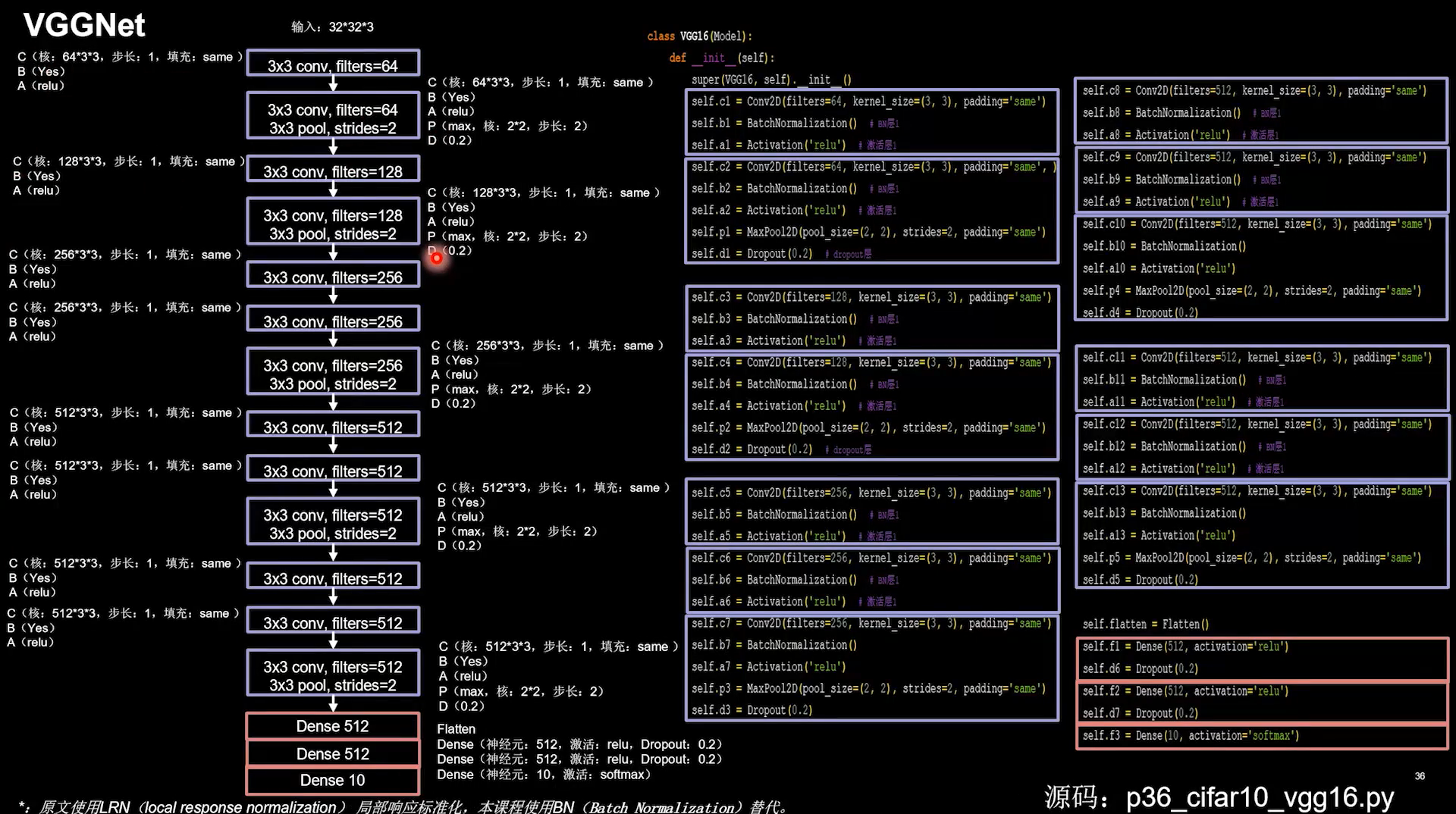Click the Dense 10 output layer box
The image size is (1456, 814).
tap(333, 780)
